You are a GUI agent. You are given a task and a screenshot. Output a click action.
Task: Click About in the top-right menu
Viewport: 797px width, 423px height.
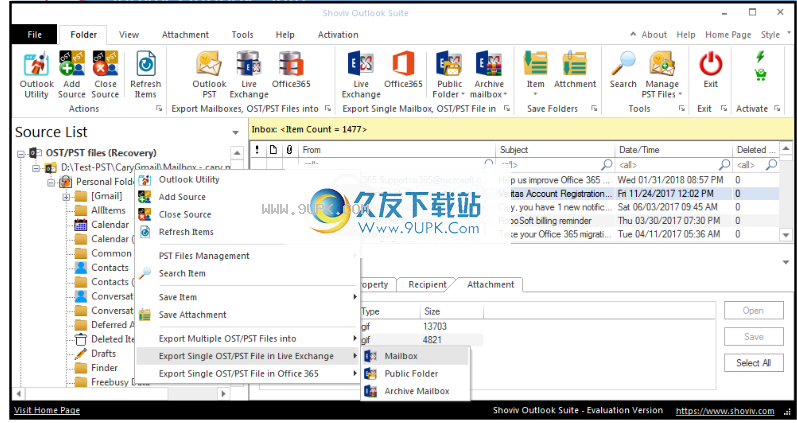pyautogui.click(x=654, y=35)
